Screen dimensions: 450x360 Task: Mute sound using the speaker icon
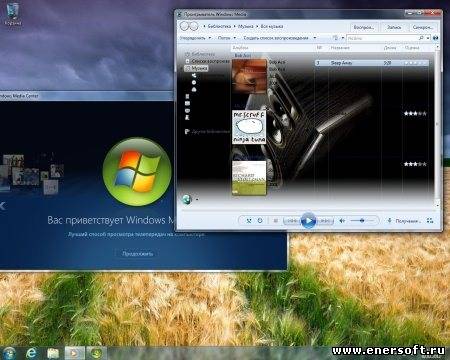(342, 220)
